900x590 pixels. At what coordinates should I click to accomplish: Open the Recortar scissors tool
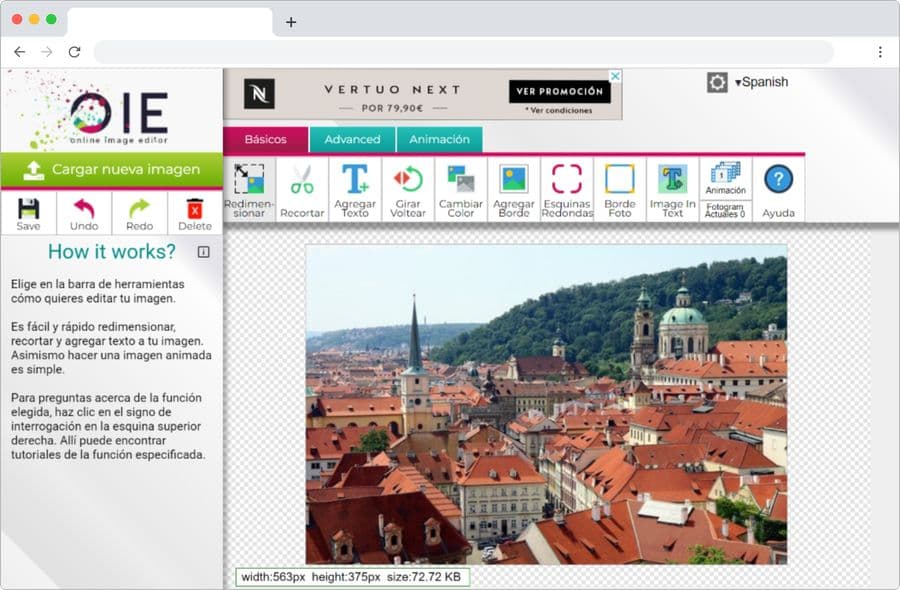click(302, 189)
